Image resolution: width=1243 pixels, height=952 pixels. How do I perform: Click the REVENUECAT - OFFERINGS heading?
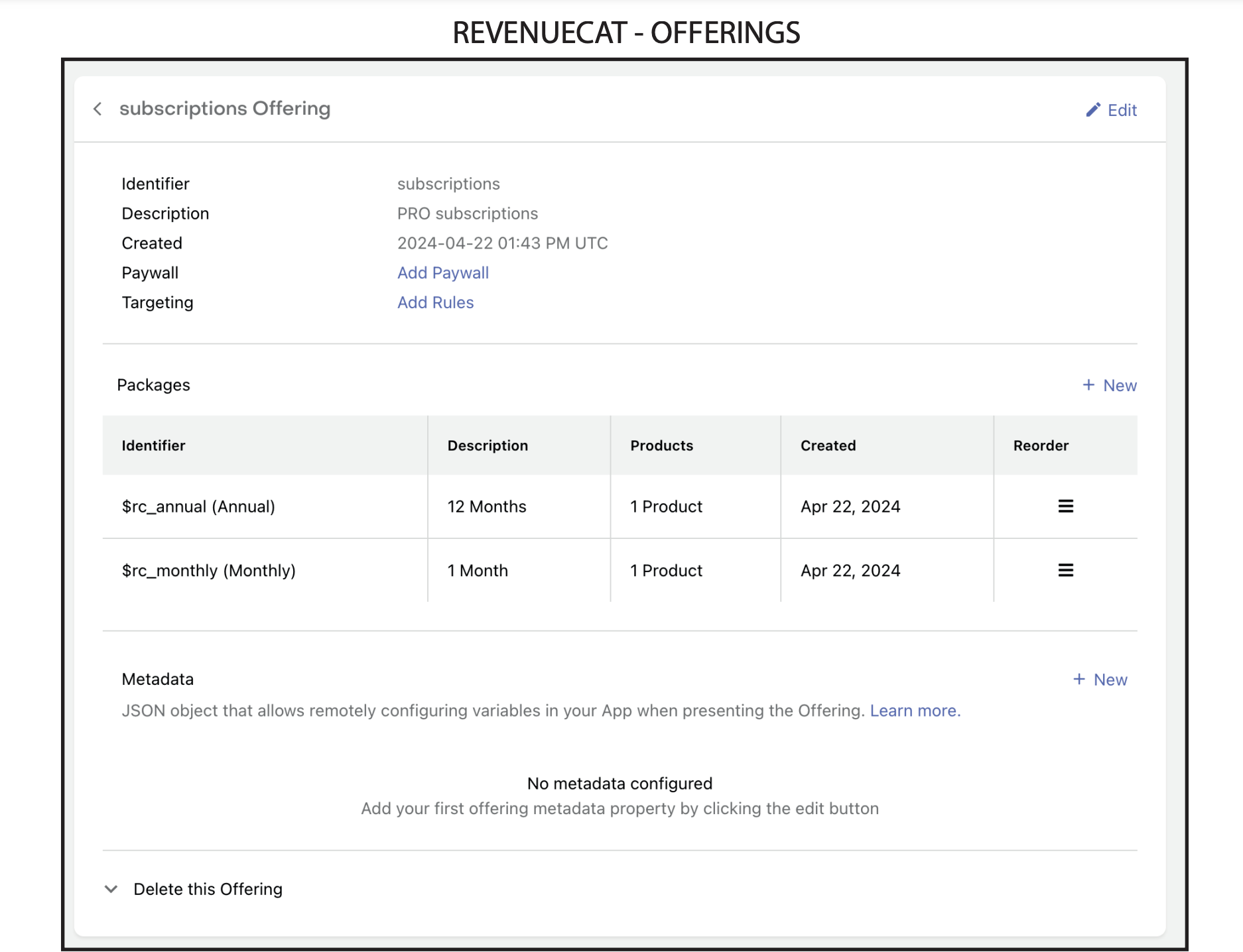click(x=626, y=32)
